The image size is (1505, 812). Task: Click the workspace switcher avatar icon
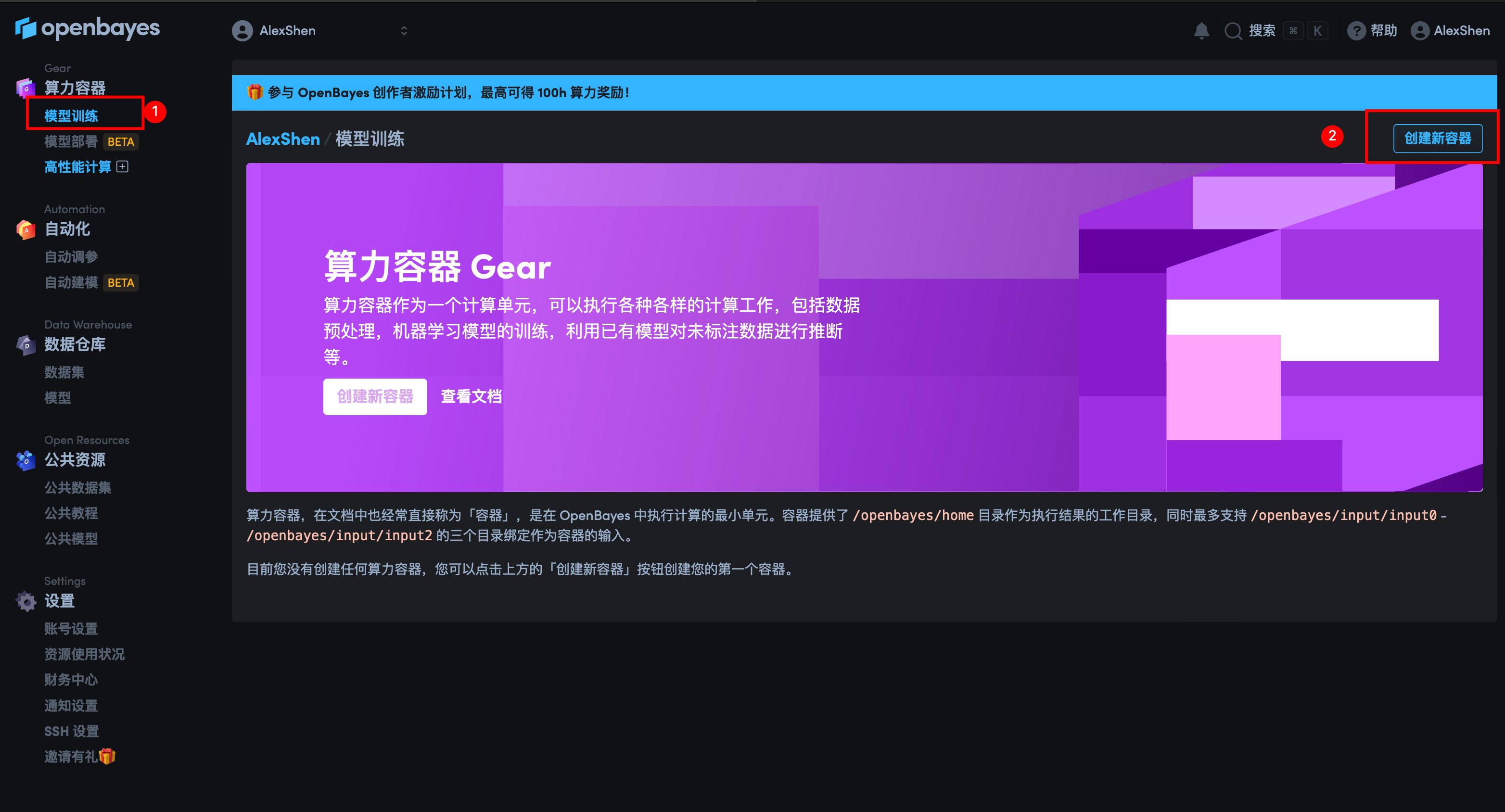point(242,31)
